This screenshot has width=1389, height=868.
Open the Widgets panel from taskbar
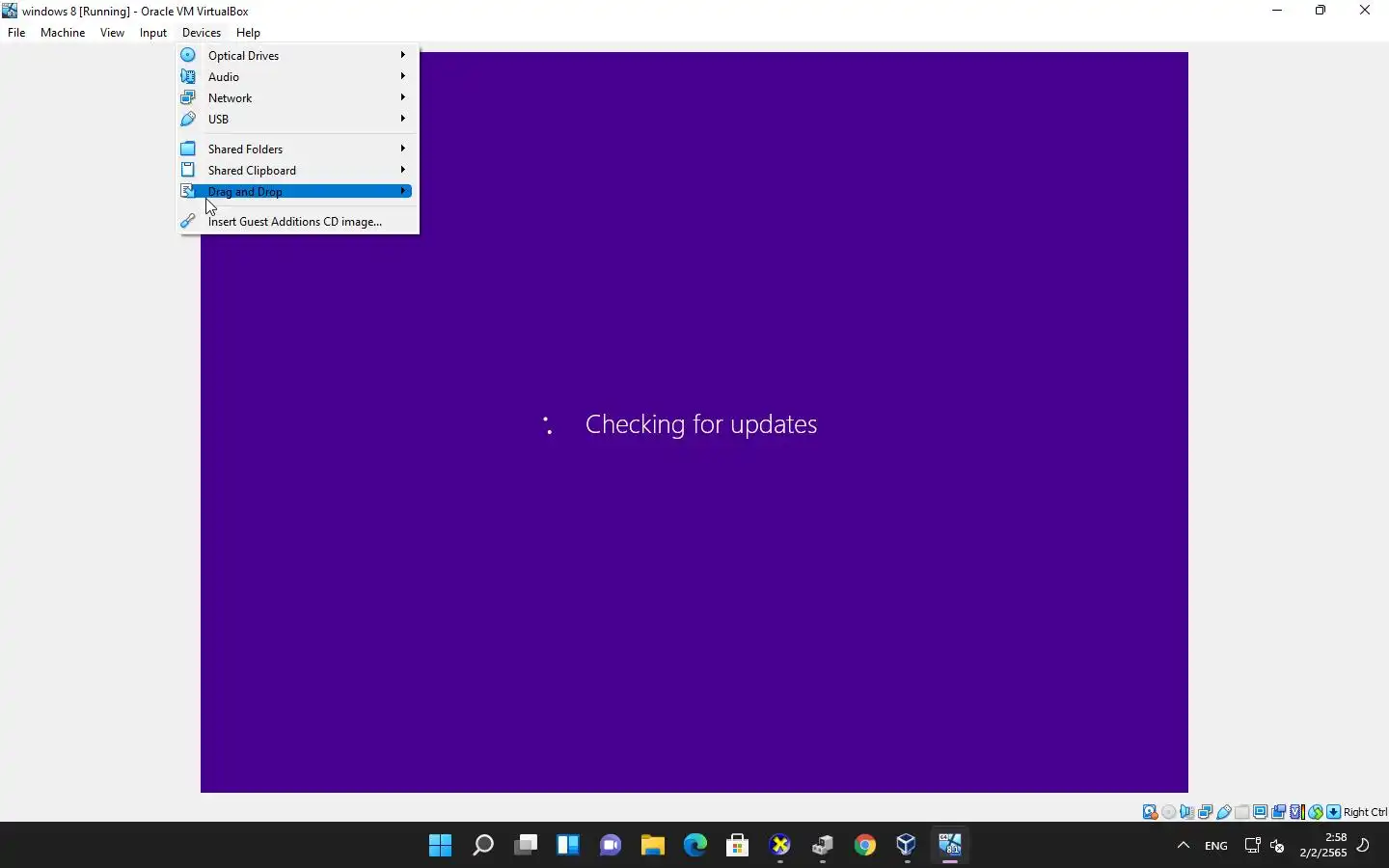568,845
